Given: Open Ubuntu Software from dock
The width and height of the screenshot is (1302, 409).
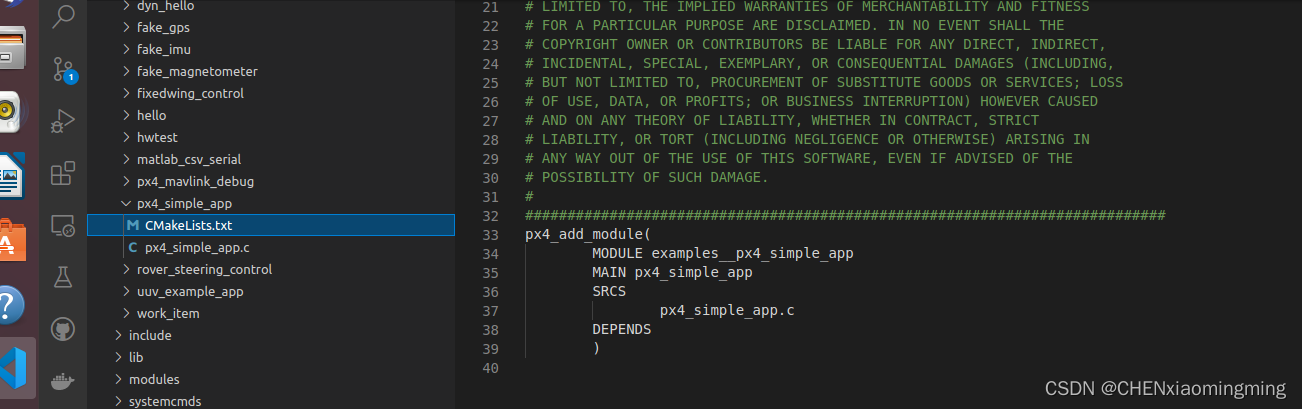Looking at the screenshot, I should click(x=12, y=241).
